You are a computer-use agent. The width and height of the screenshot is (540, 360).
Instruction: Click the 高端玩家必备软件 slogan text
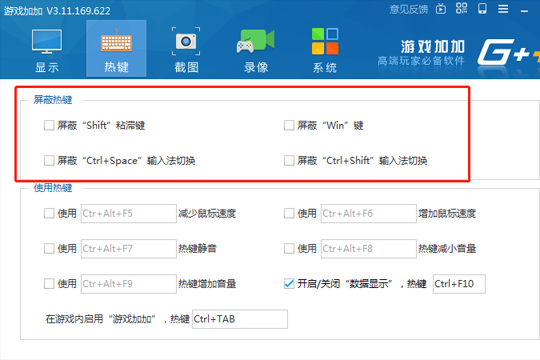point(421,61)
